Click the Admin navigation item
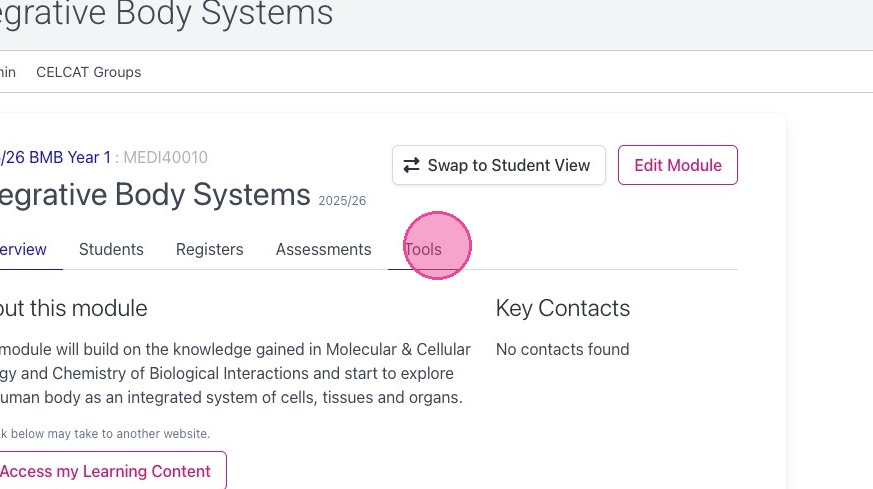Screen dimensions: 873x489 (x=7, y=72)
